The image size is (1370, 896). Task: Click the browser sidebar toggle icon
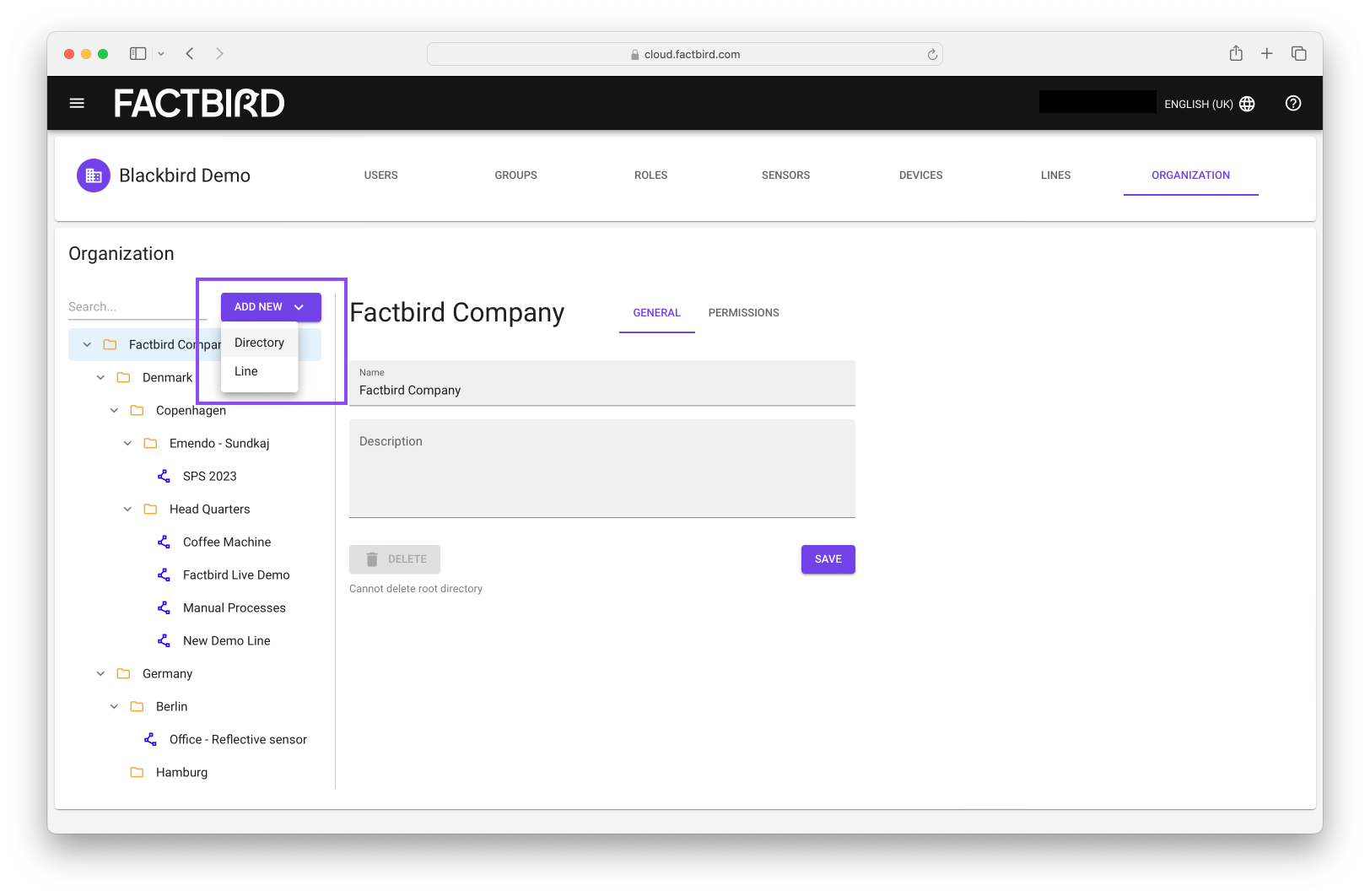click(138, 53)
